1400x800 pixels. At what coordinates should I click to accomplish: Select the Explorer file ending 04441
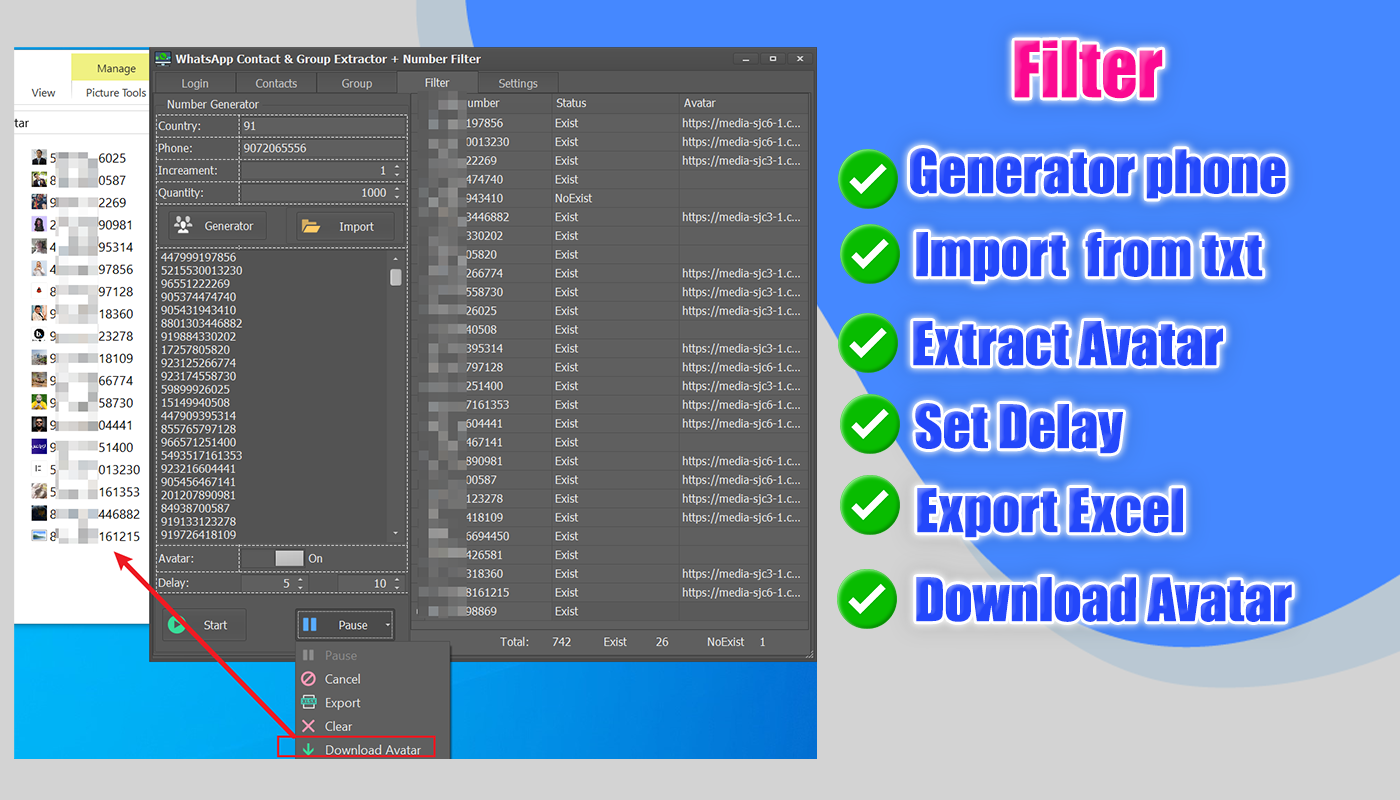82,425
